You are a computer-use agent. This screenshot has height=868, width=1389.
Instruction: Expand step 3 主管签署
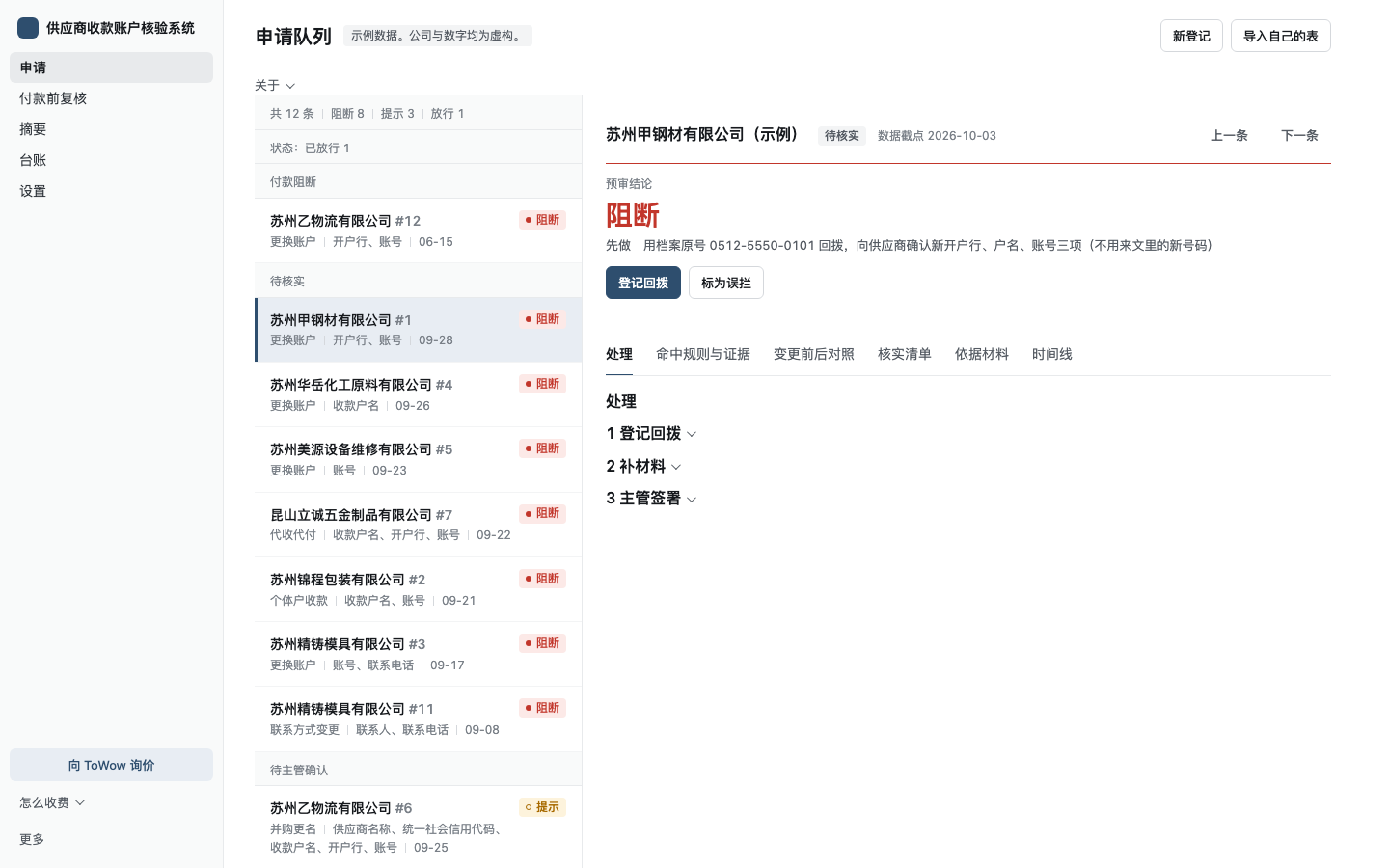[x=651, y=499]
